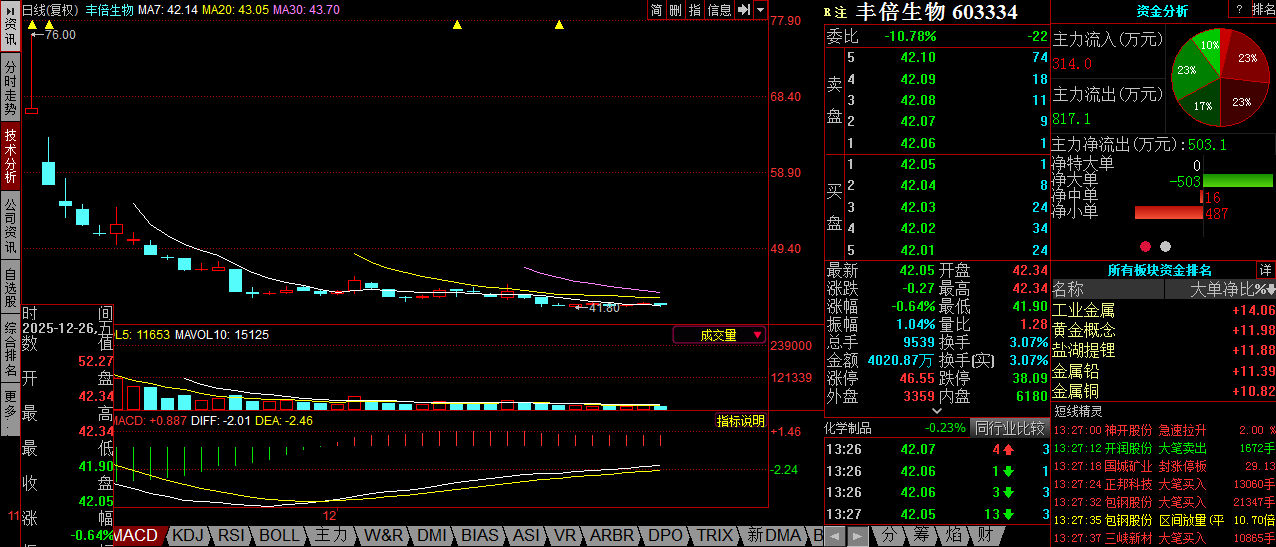The height and width of the screenshot is (547, 1276).
Task: Click the 指 indicator button above the chart
Action: (695, 10)
